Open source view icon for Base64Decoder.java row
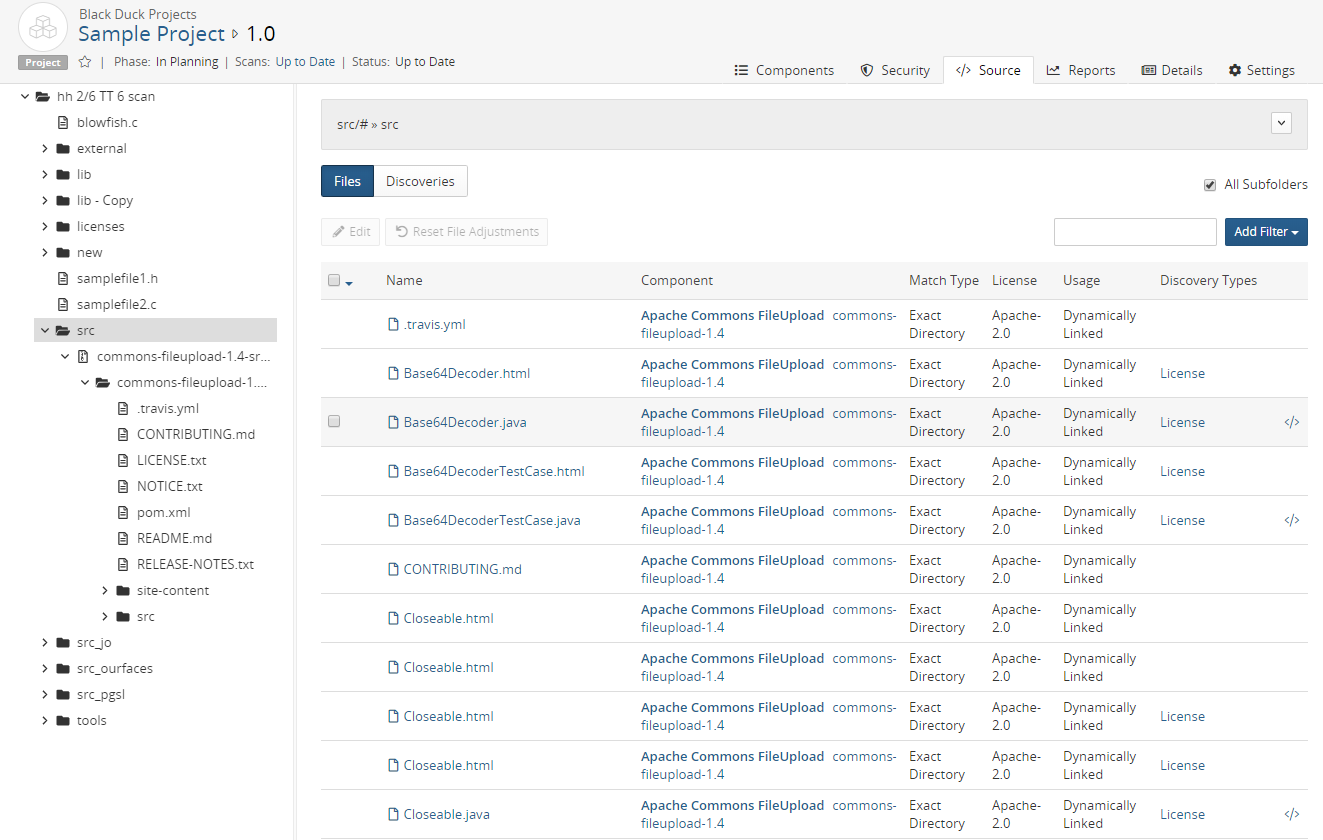 click(1291, 422)
